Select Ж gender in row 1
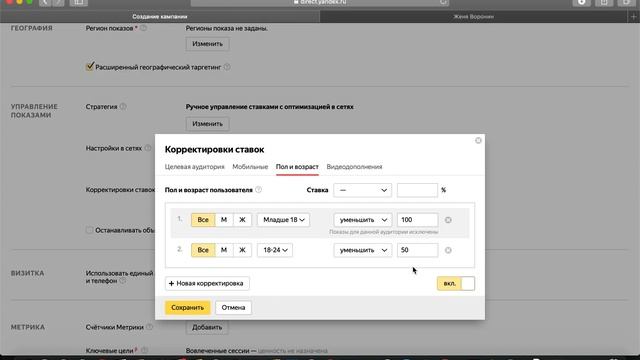The image size is (640, 360). pyautogui.click(x=242, y=220)
